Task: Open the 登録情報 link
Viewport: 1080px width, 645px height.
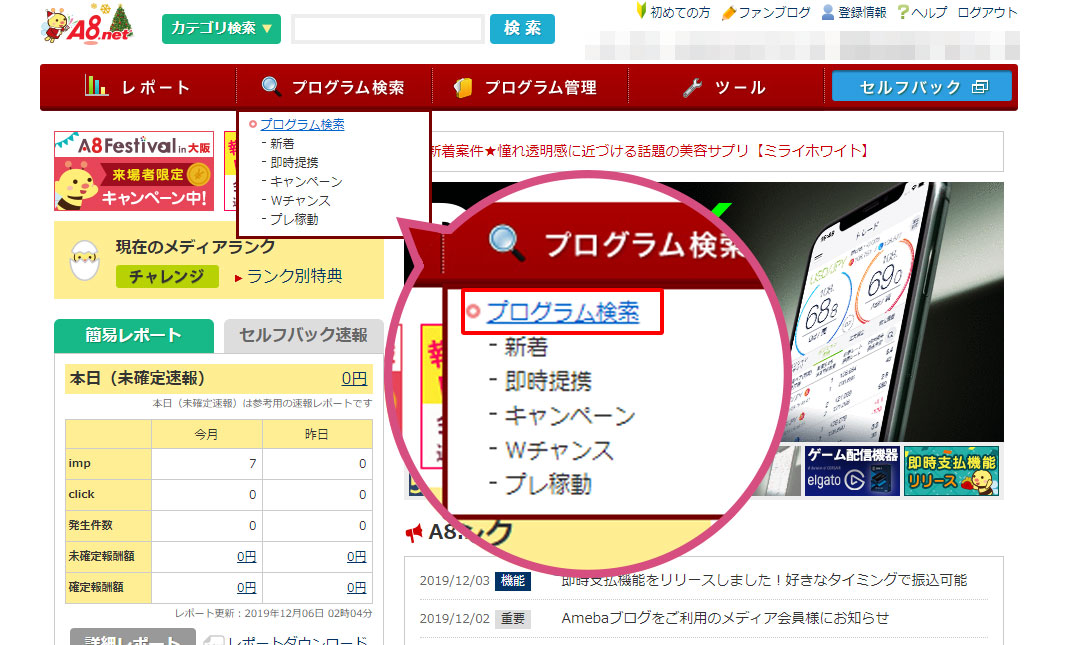Action: pos(862,12)
